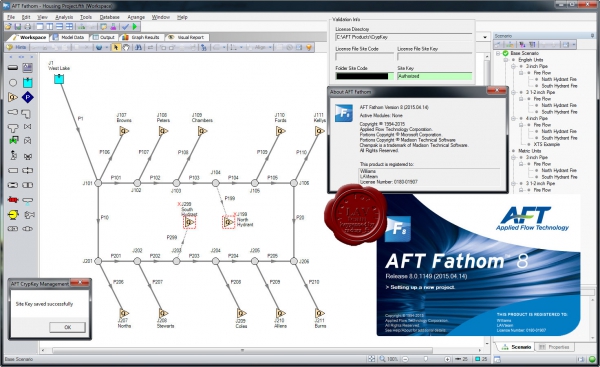The width and height of the screenshot is (600, 367).
Task: Click the binoculars find icon
Action: pyautogui.click(x=138, y=47)
